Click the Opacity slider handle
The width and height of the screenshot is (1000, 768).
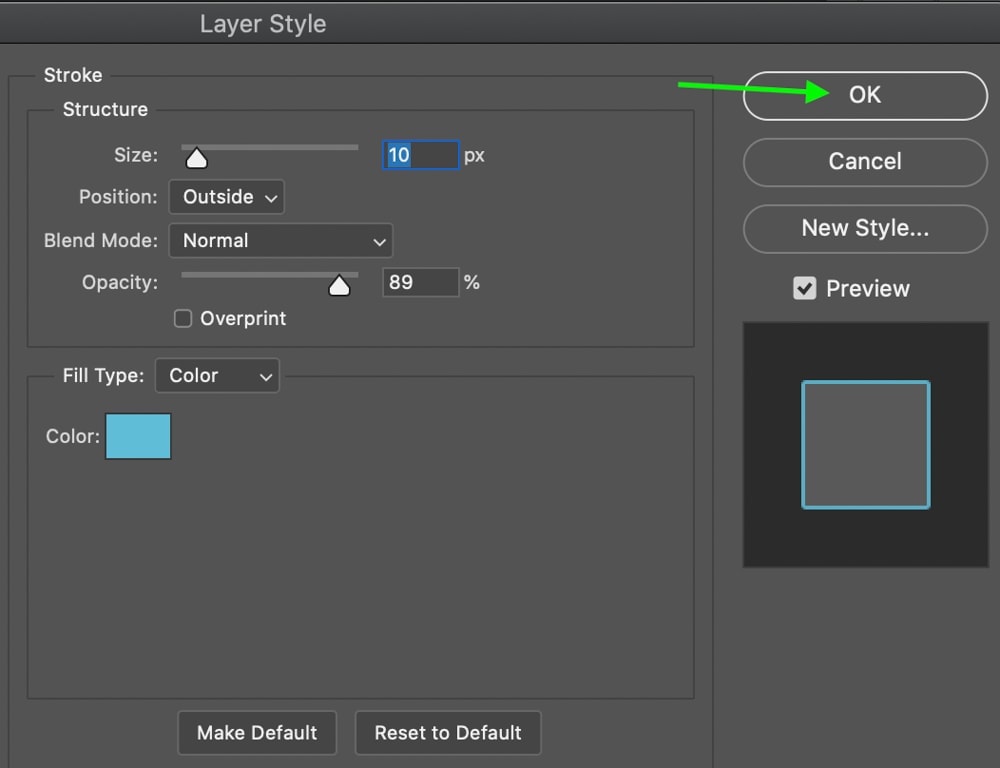pyautogui.click(x=339, y=285)
